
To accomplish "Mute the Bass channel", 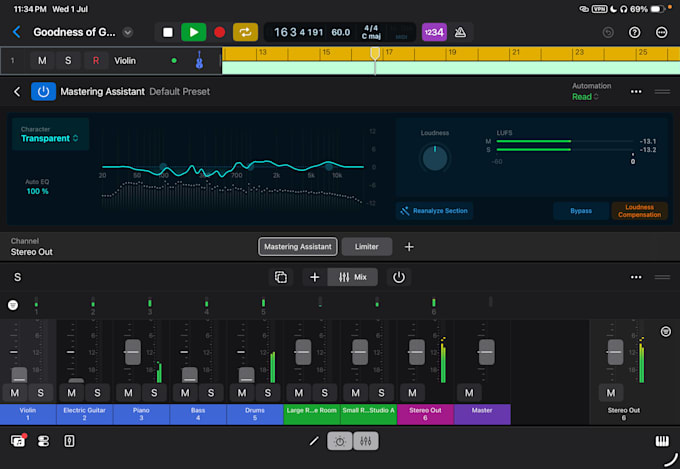I will point(185,393).
